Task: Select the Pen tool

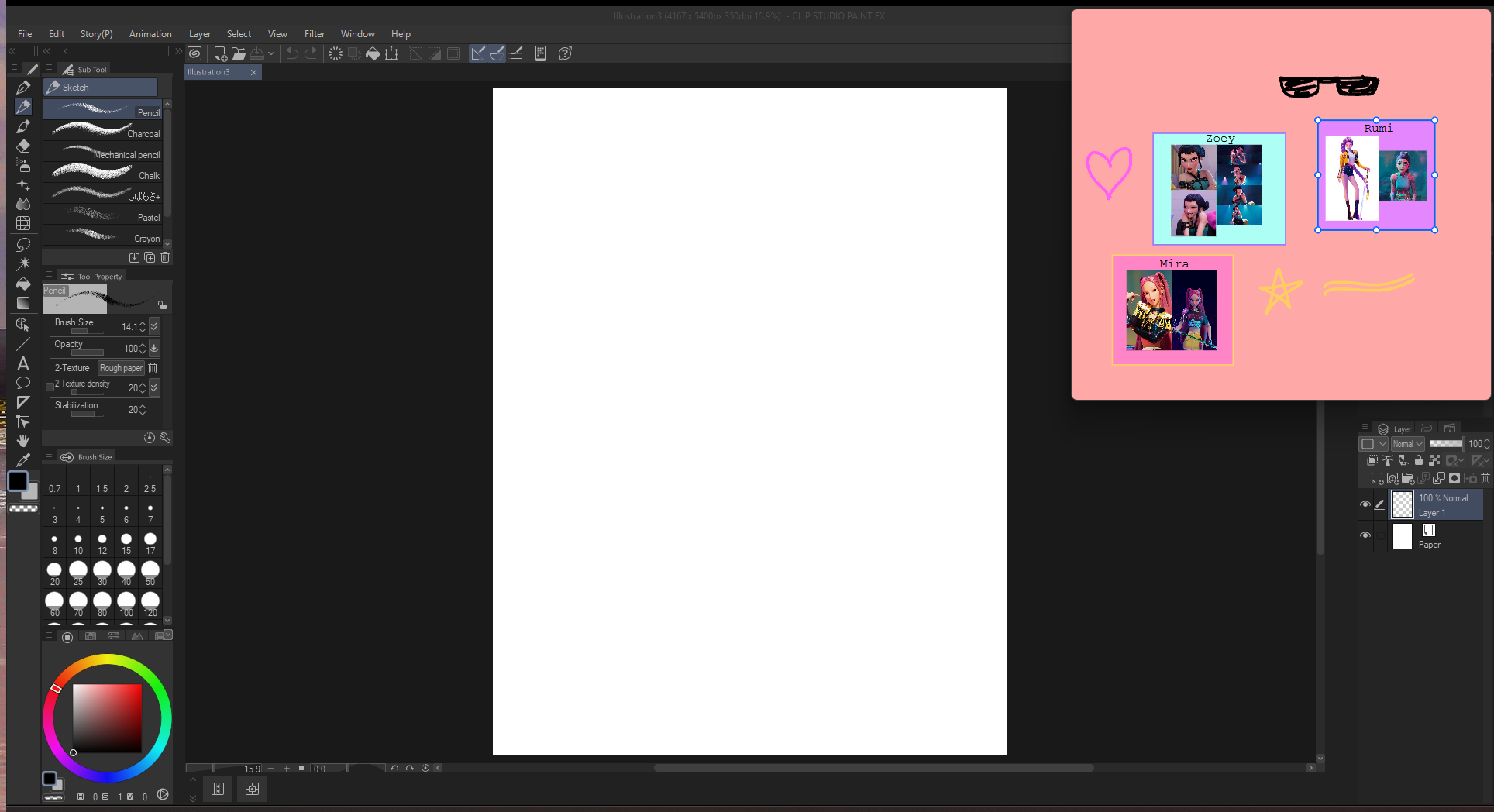Action: pyautogui.click(x=22, y=87)
